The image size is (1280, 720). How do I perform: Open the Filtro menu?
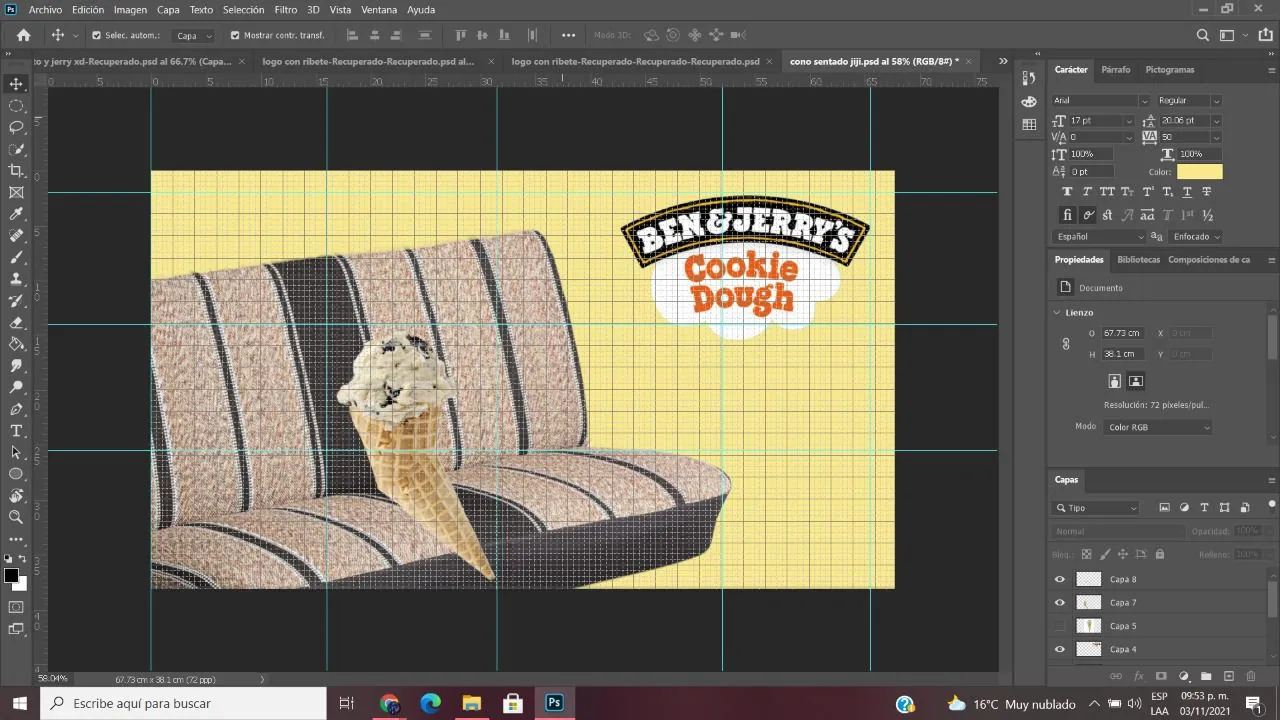(x=285, y=9)
